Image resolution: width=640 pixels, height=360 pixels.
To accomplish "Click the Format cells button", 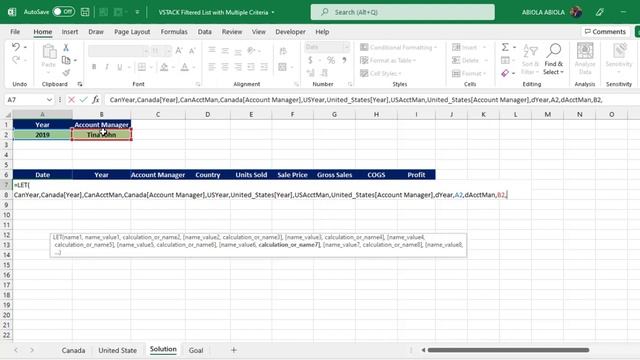I will pyautogui.click(x=469, y=73).
